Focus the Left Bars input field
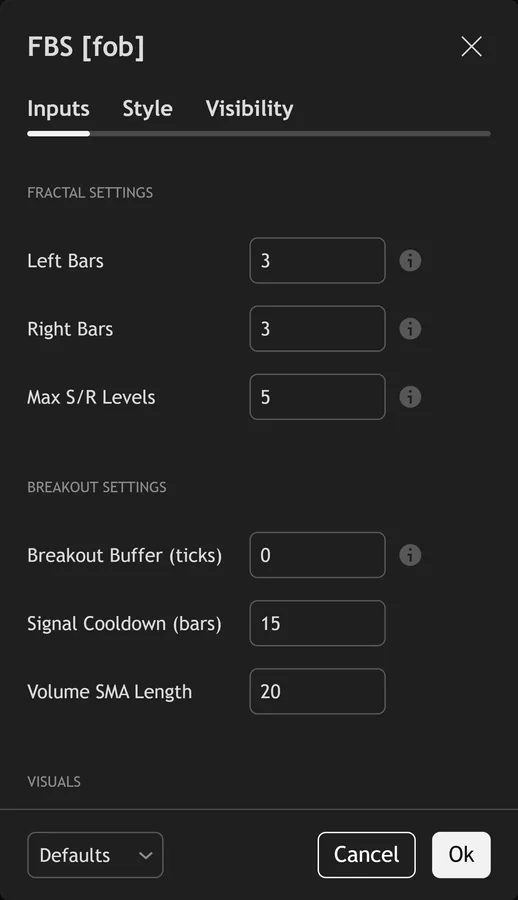The height and width of the screenshot is (900, 518). coord(318,261)
